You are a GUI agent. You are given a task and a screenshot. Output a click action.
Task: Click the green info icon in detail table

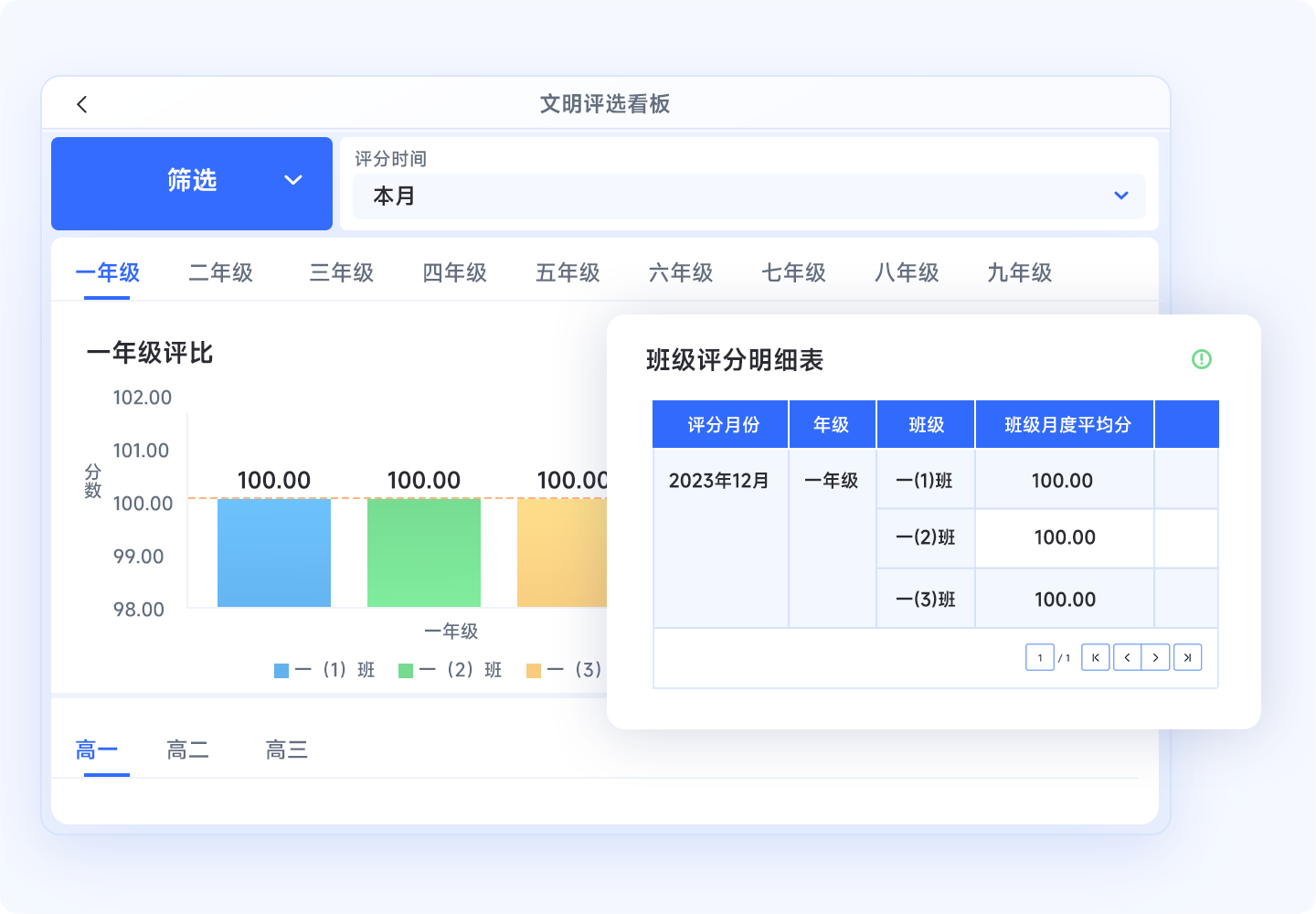tap(1202, 359)
